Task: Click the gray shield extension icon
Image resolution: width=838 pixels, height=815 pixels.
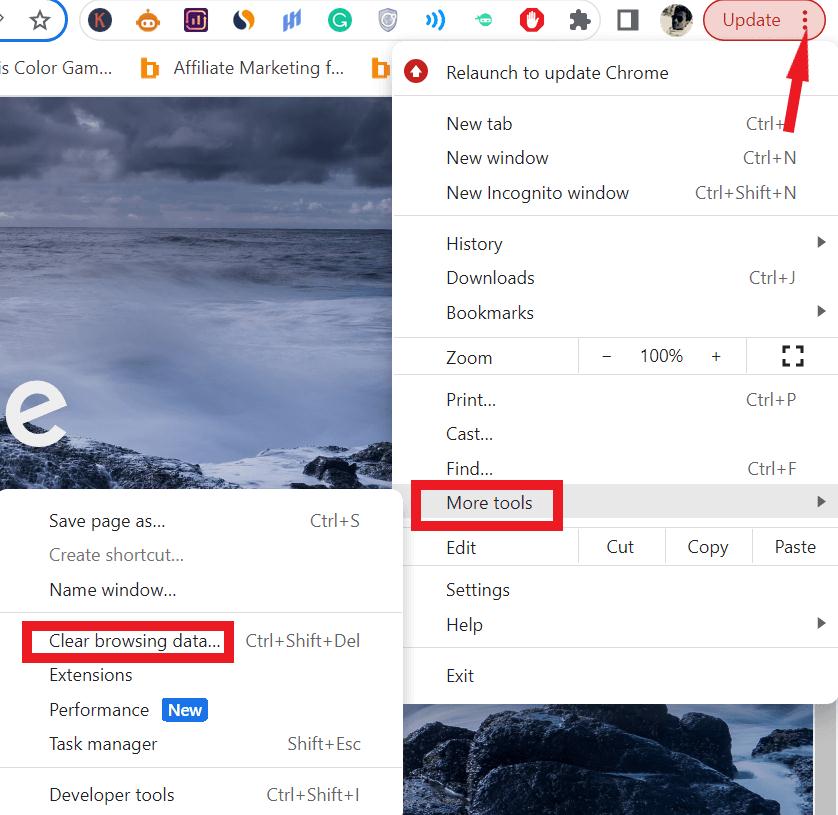Action: 387,21
